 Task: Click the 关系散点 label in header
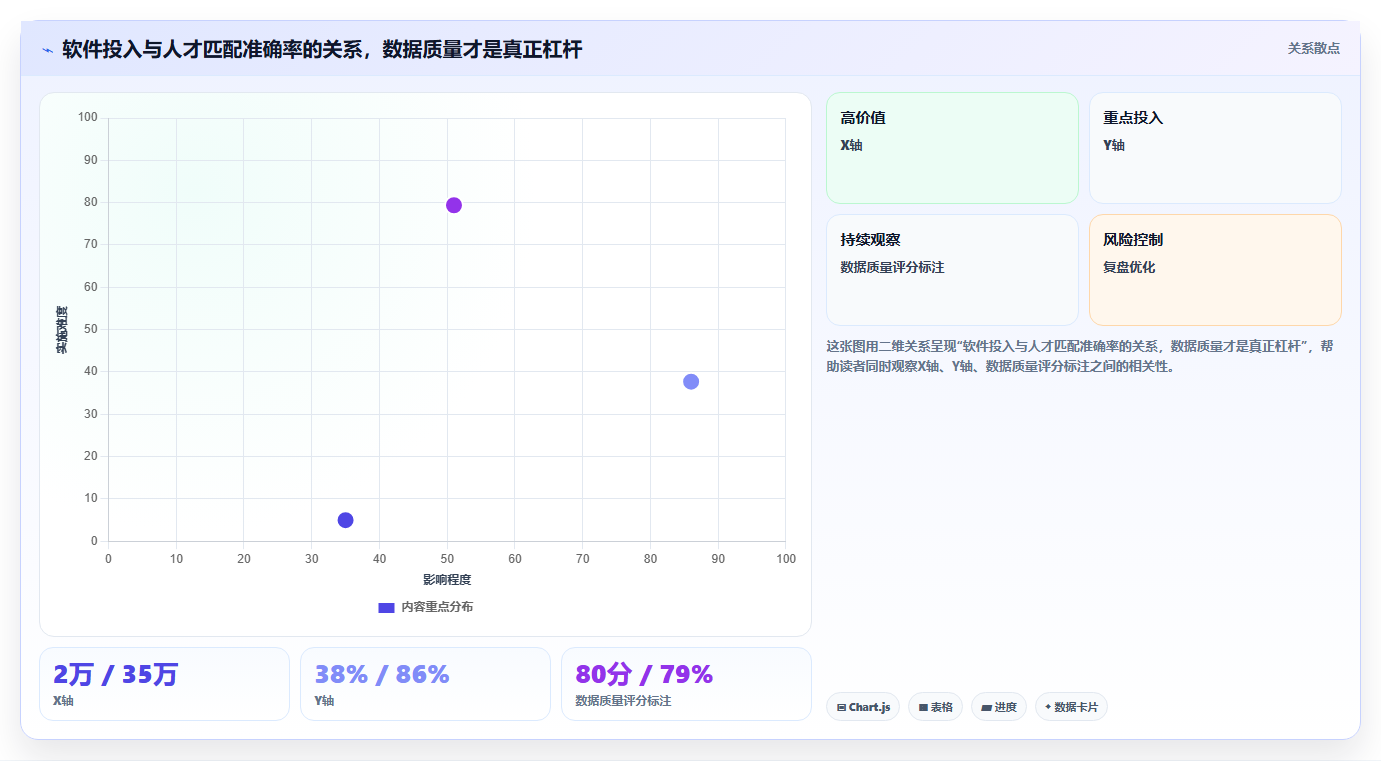pyautogui.click(x=1313, y=48)
